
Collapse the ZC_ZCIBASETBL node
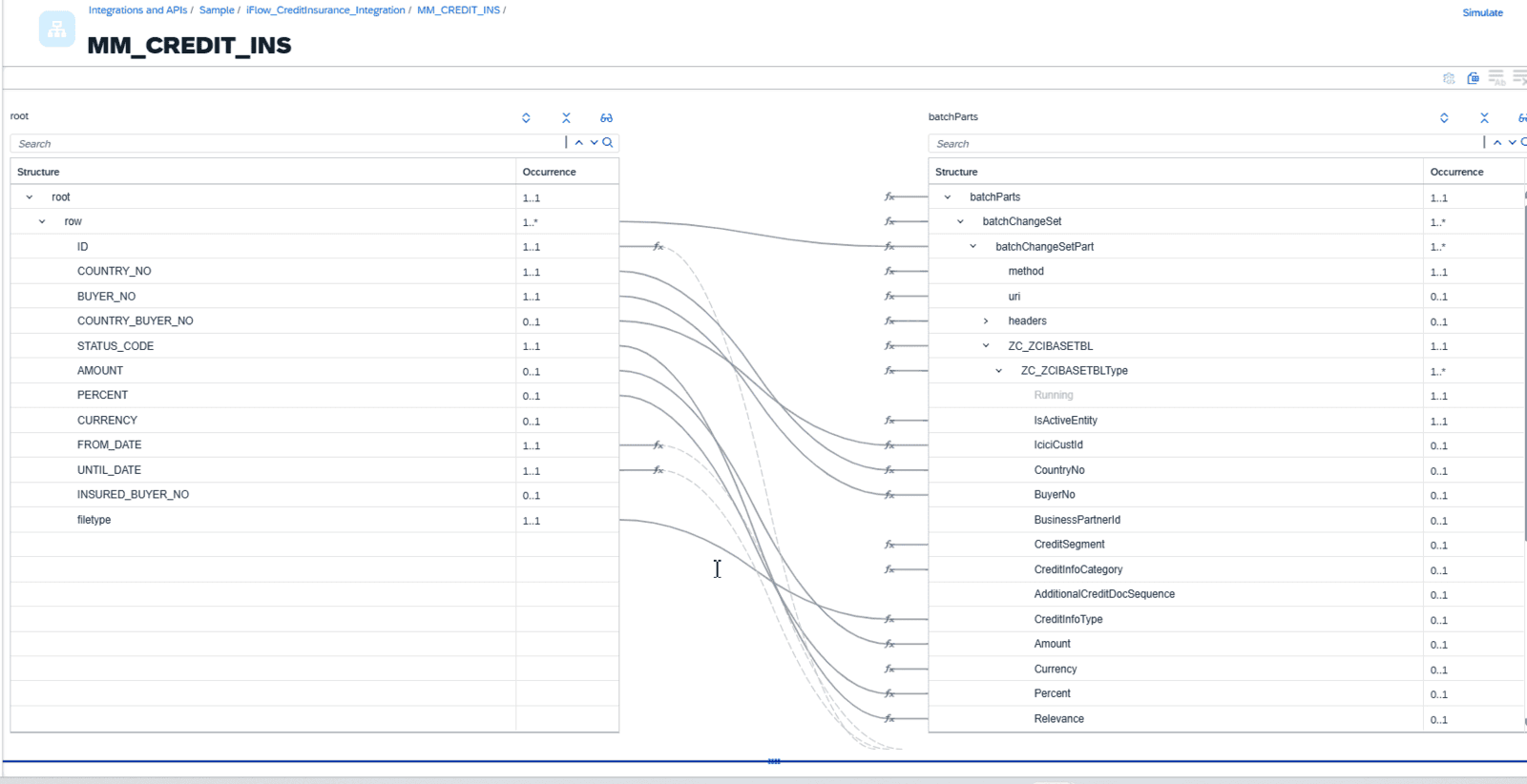click(x=986, y=346)
